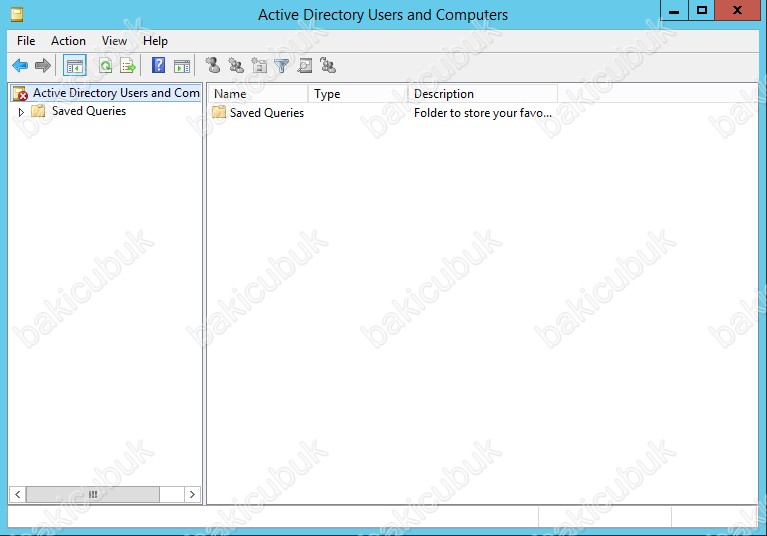Open the Action menu

pos(68,41)
